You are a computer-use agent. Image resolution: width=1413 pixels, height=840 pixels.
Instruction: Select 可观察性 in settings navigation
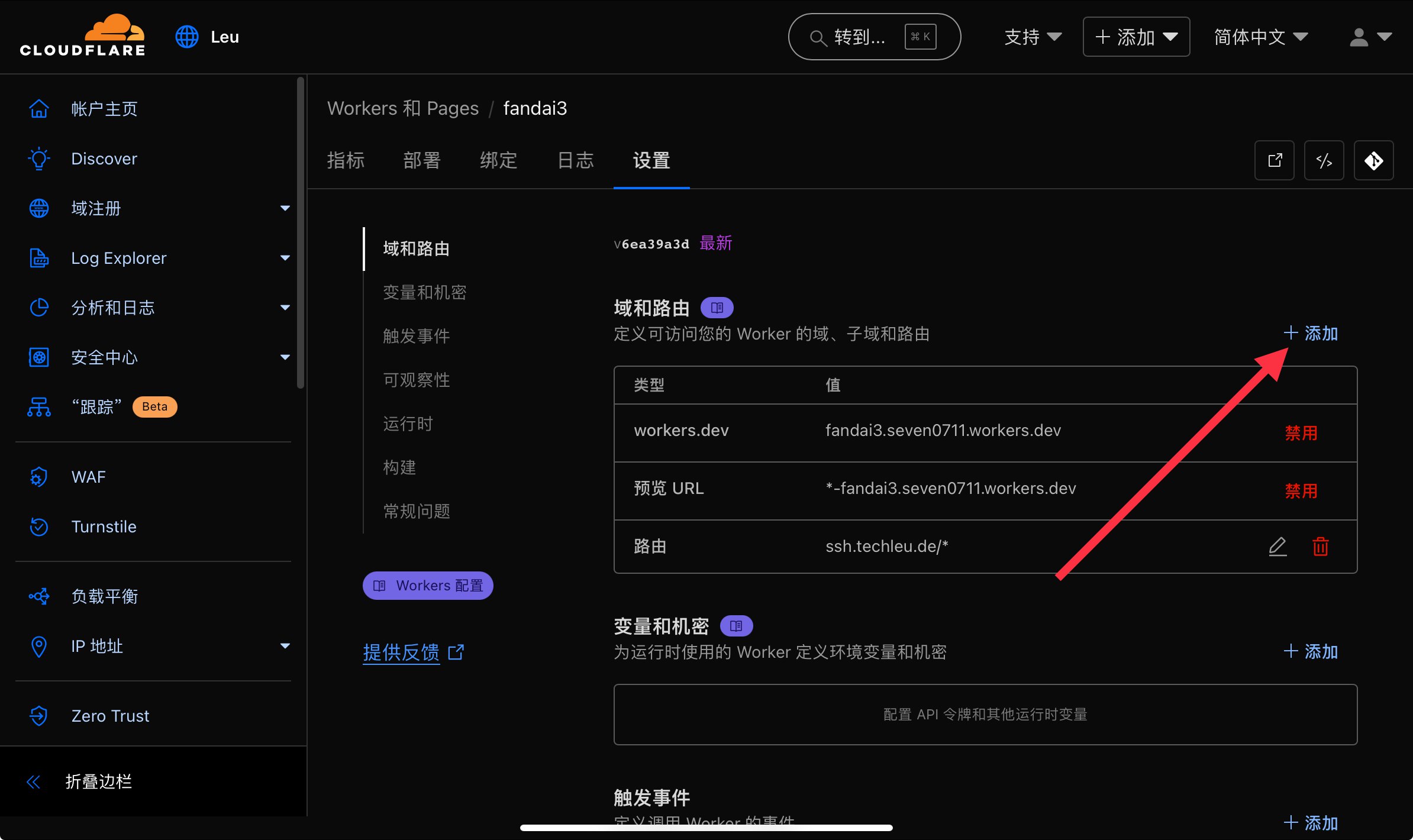[x=417, y=380]
